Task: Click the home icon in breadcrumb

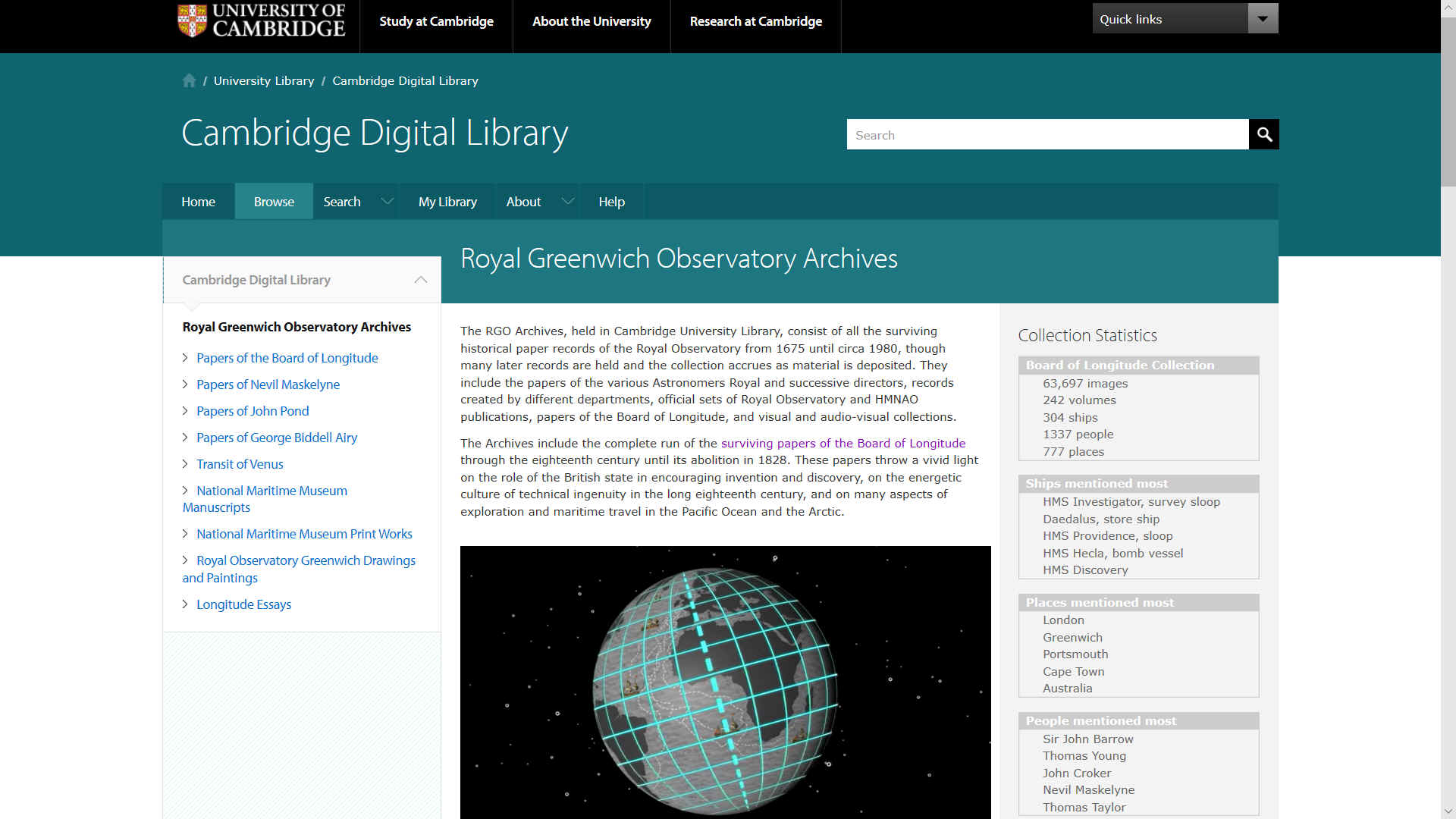Action: (189, 80)
